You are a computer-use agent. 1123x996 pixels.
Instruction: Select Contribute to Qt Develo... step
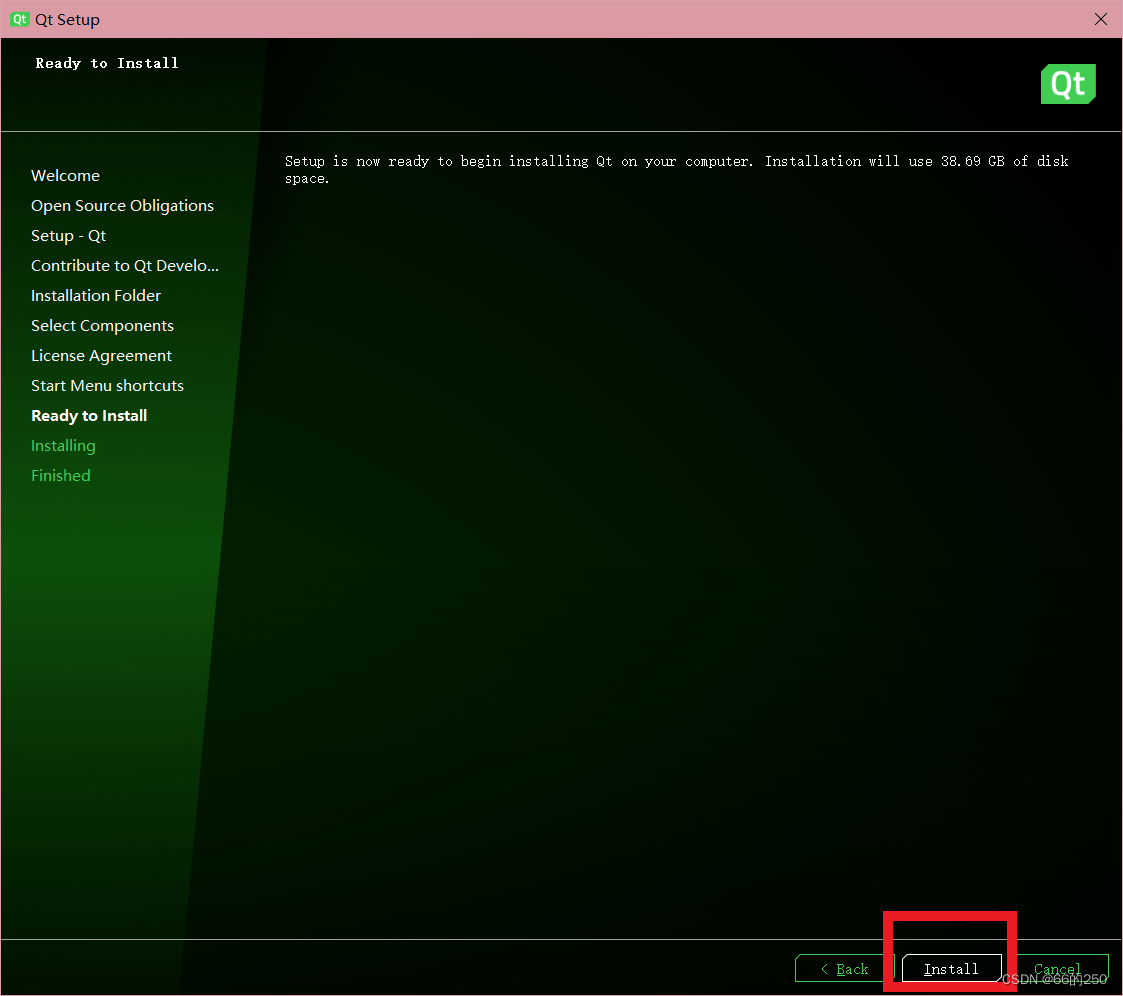click(x=125, y=266)
